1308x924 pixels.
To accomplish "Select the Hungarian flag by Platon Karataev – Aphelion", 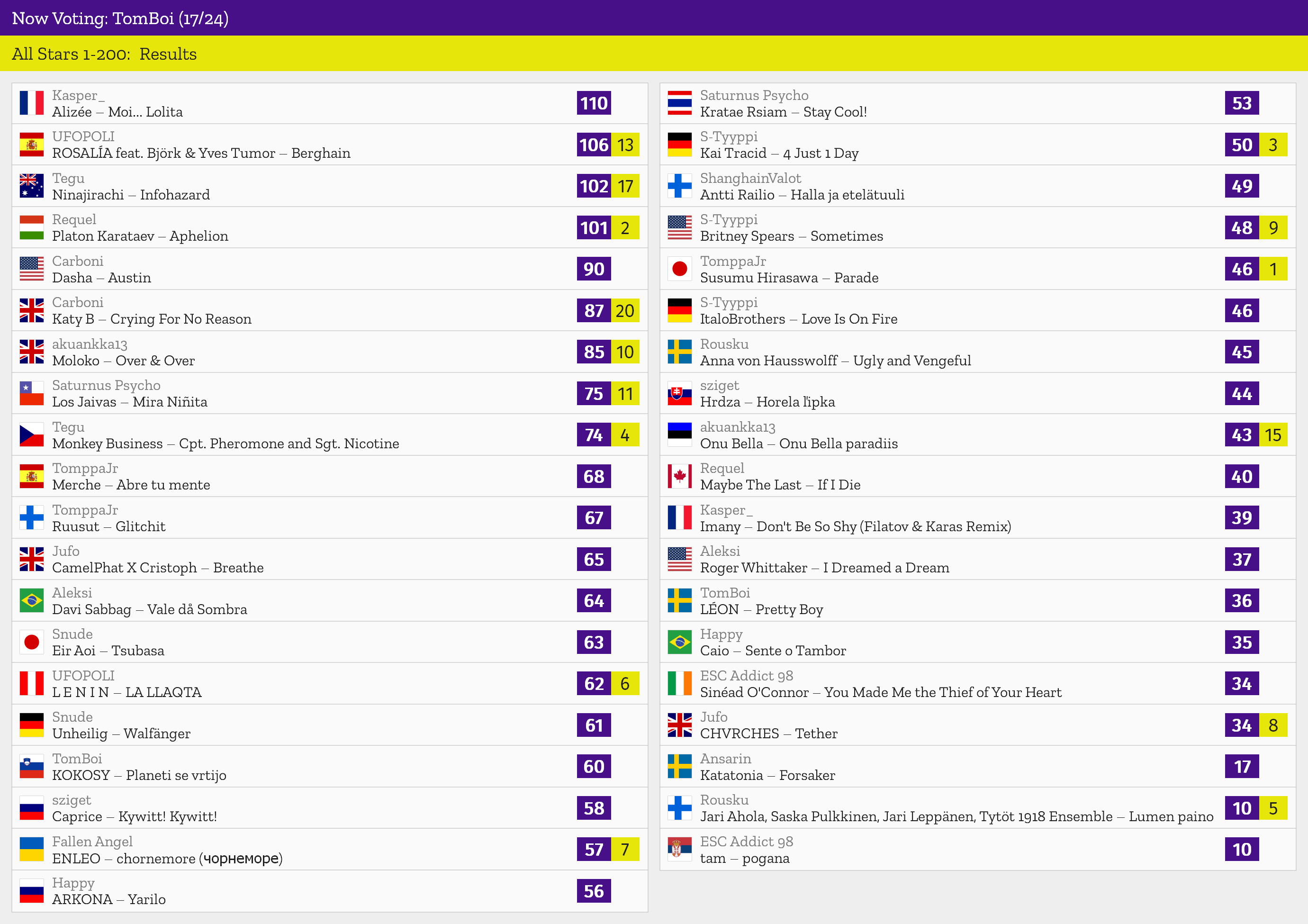I will (31, 227).
